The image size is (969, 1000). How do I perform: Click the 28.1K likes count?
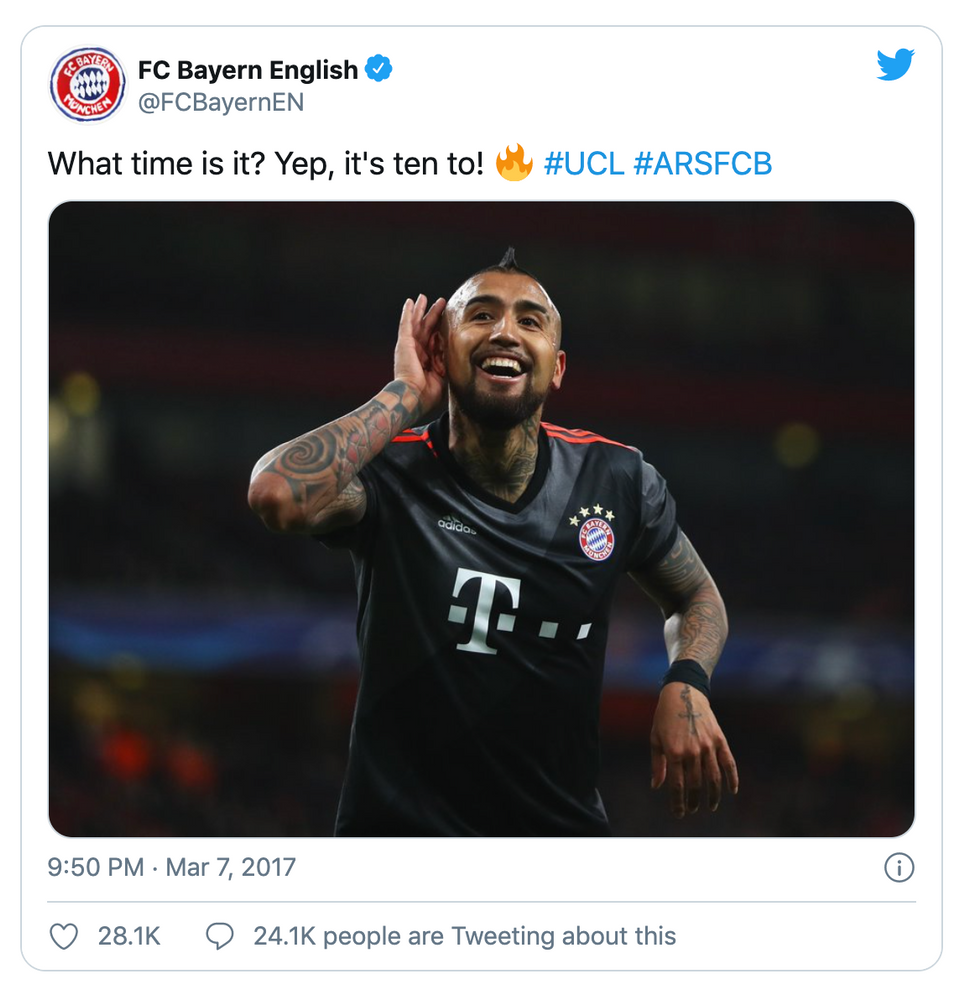129,936
